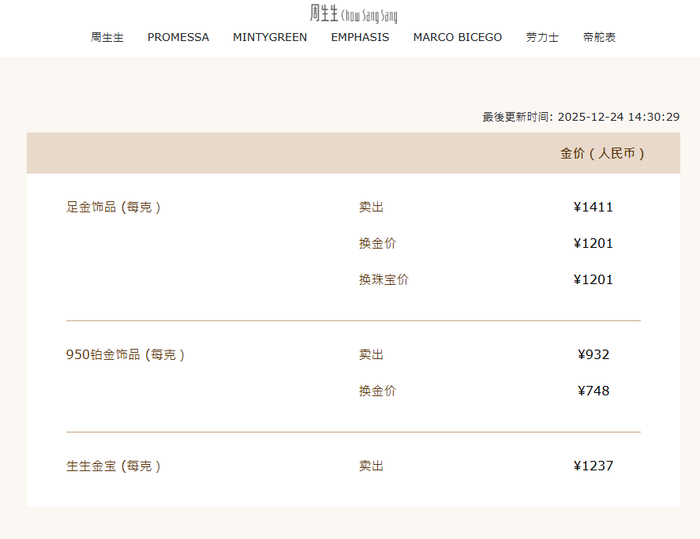Select the 生生金宝 (每克) row label
The width and height of the screenshot is (700, 539).
113,466
